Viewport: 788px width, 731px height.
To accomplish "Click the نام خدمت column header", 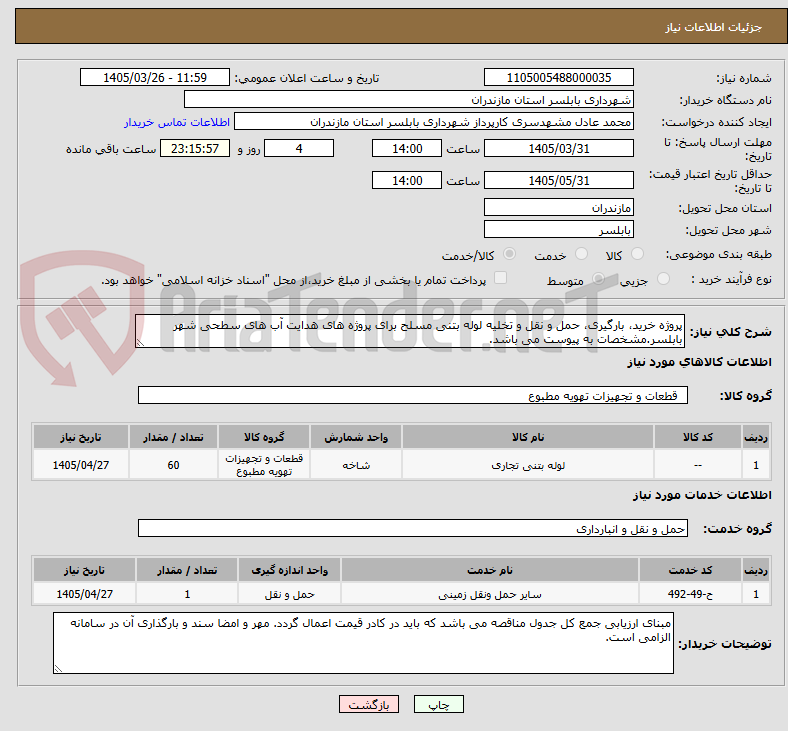I will pos(490,570).
